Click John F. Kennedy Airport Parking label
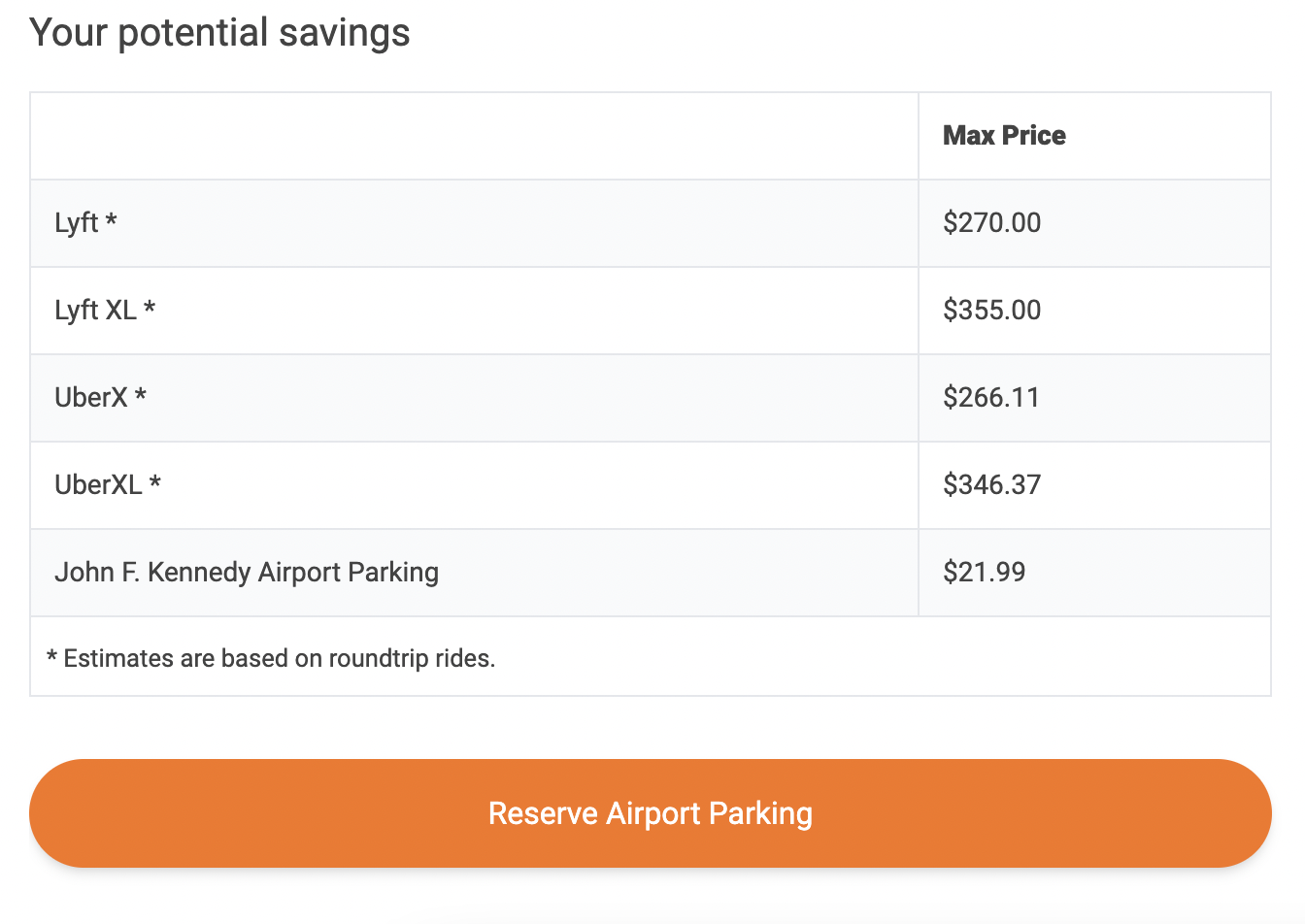This screenshot has height=924, width=1305. [x=247, y=573]
